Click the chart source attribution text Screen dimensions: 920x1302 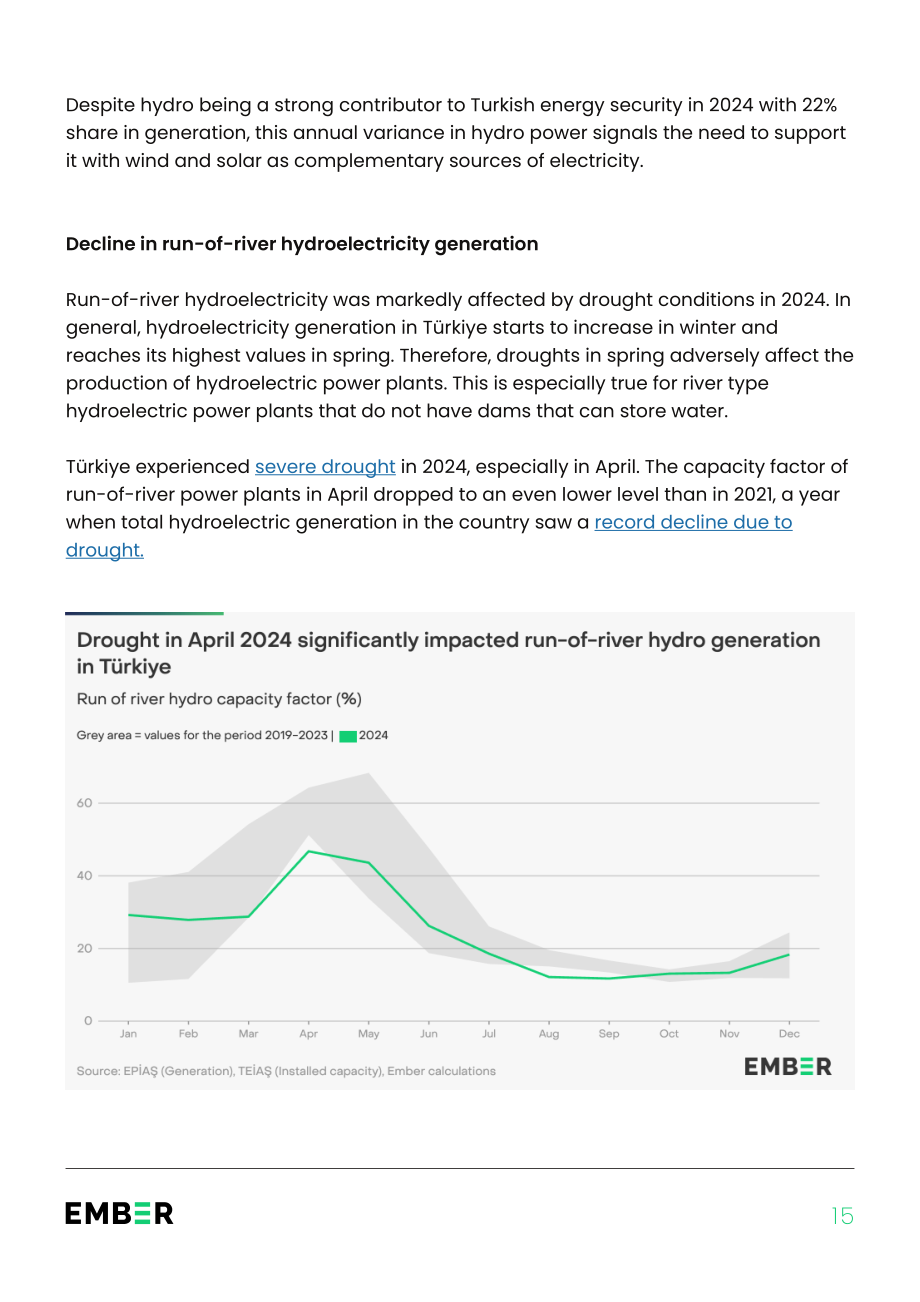point(286,1071)
